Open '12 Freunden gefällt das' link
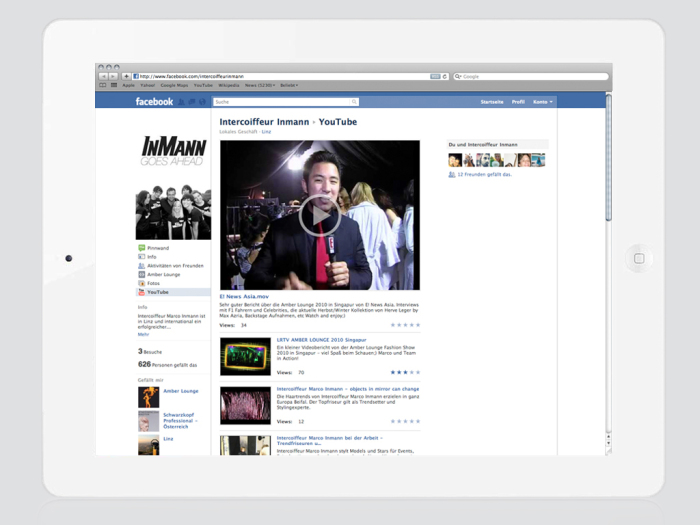Viewport: 700px width, 525px height. 484,175
